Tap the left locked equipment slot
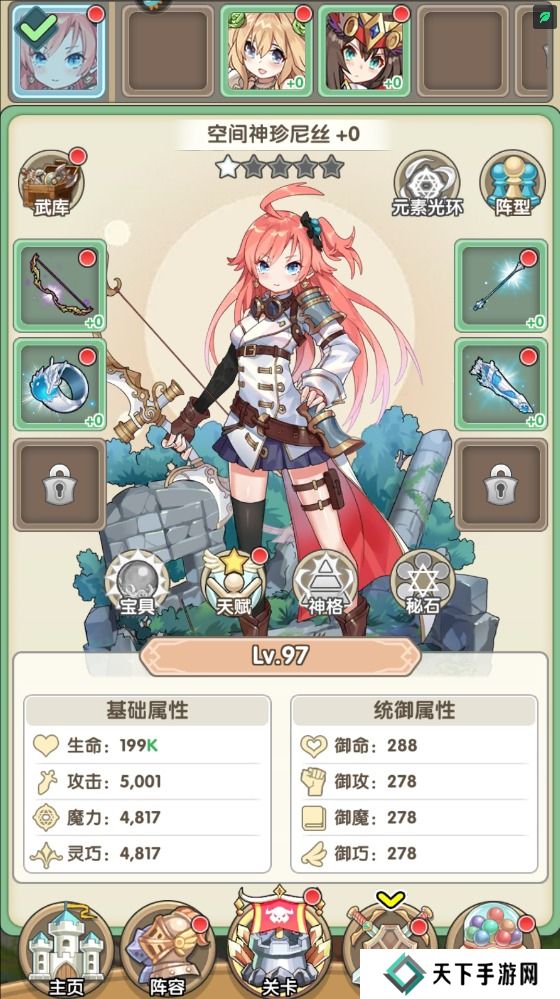Screen dimensions: 560x999 tap(60, 484)
